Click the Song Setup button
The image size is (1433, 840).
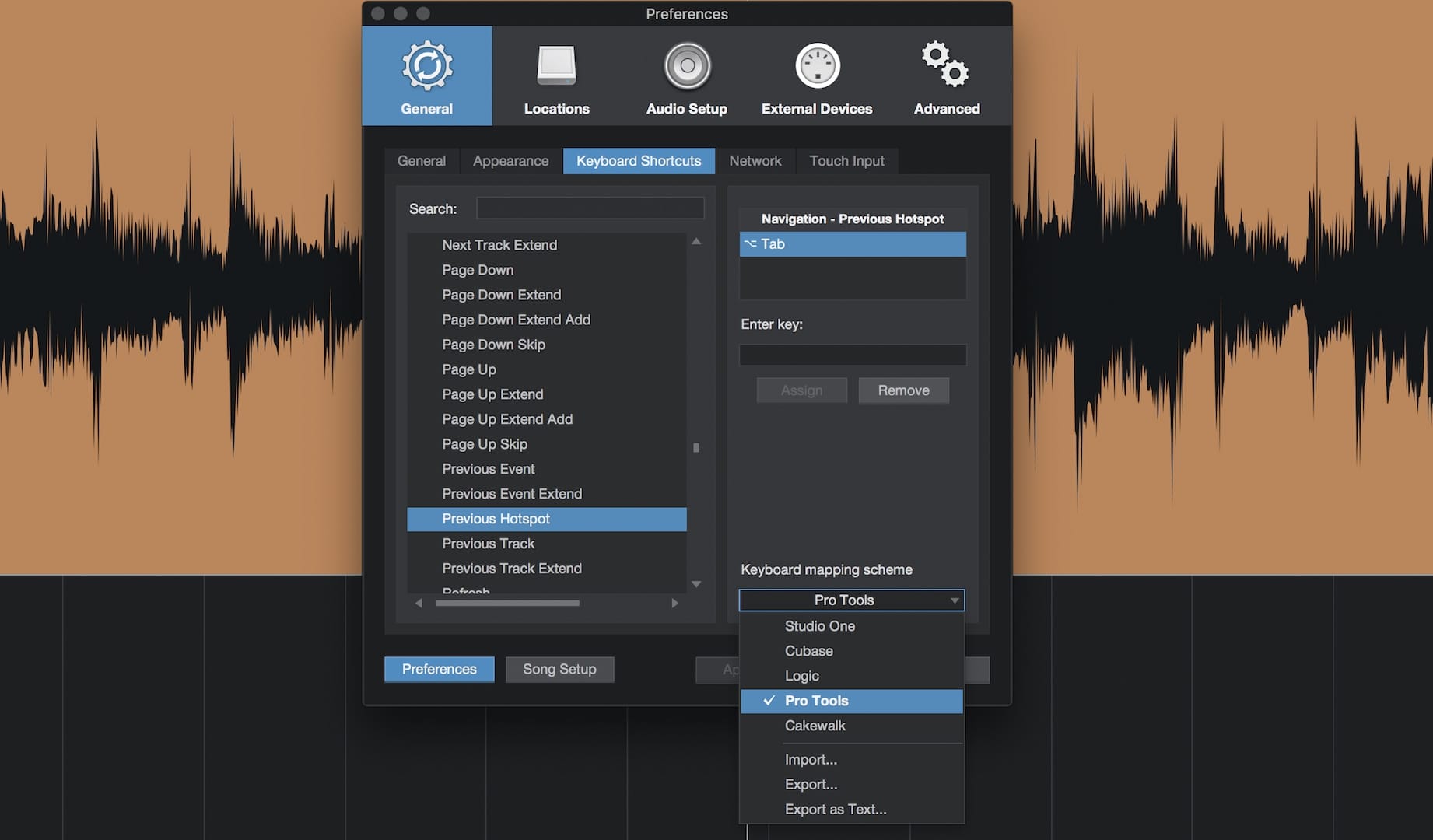559,670
